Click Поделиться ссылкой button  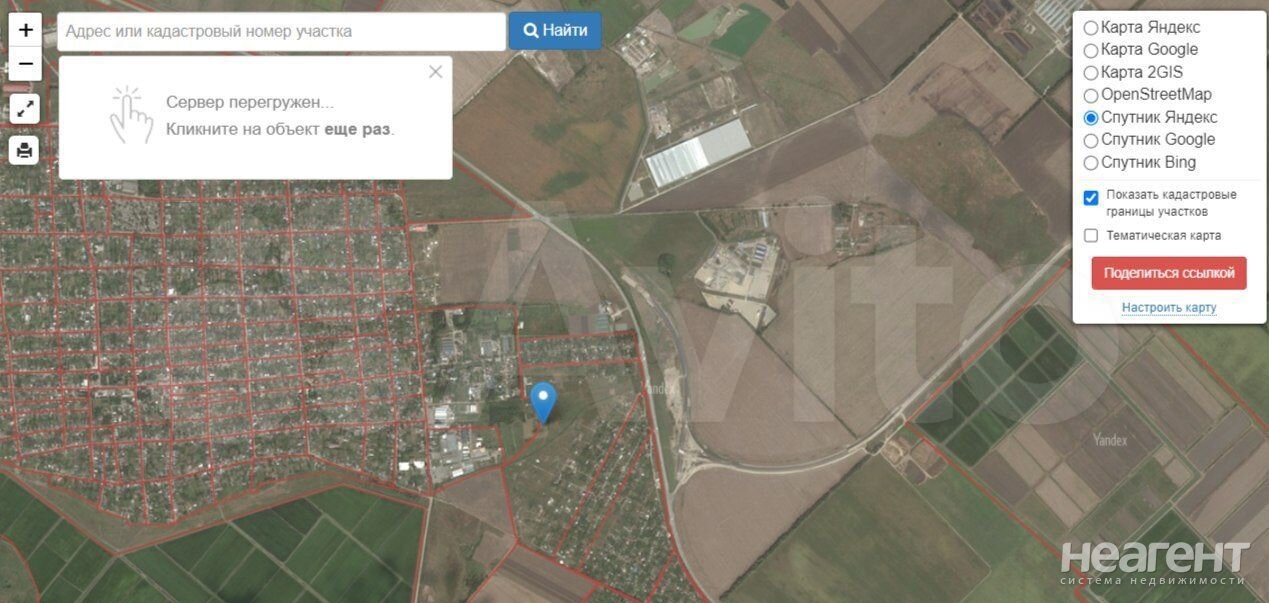coord(1169,273)
